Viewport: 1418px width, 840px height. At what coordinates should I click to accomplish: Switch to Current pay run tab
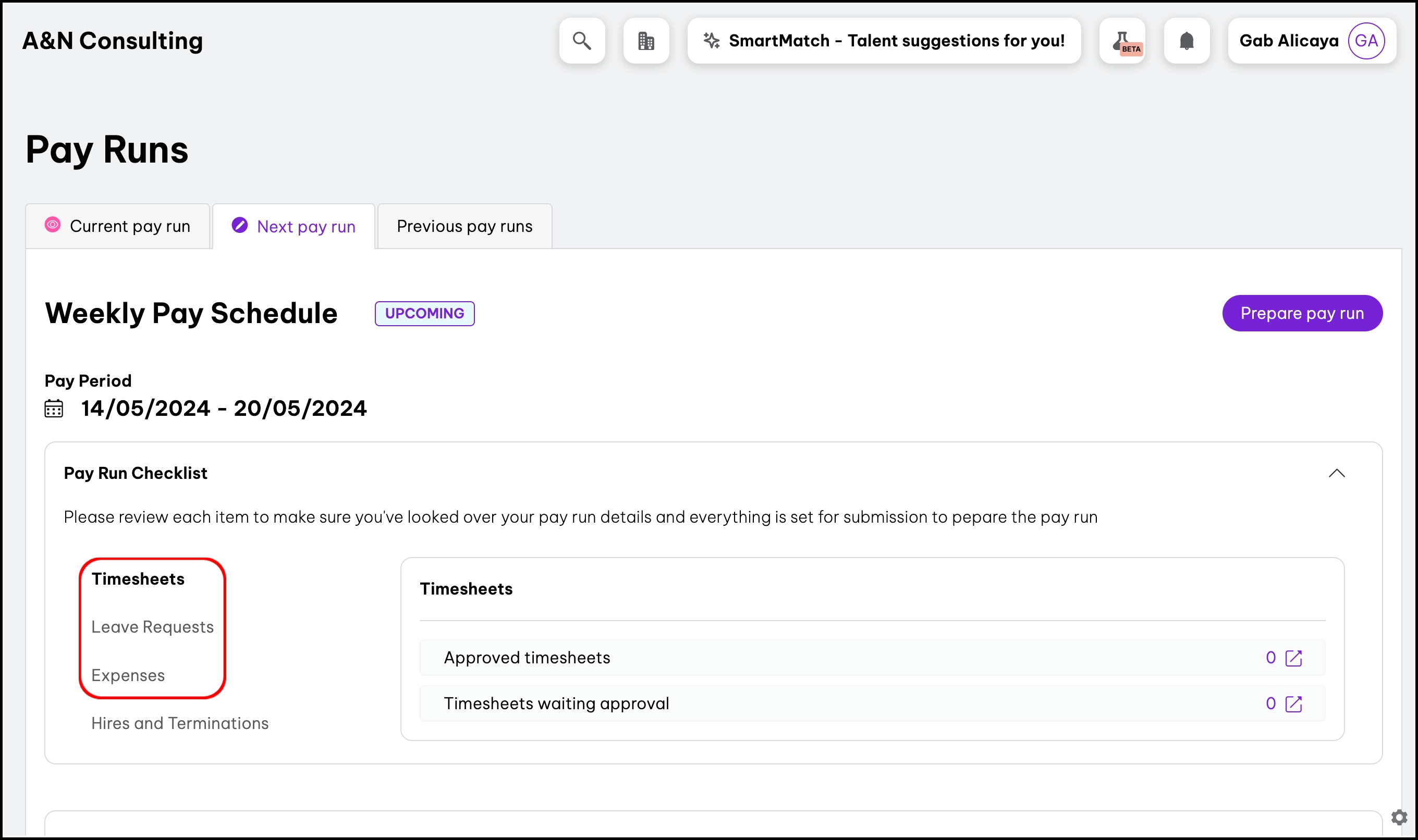(118, 227)
